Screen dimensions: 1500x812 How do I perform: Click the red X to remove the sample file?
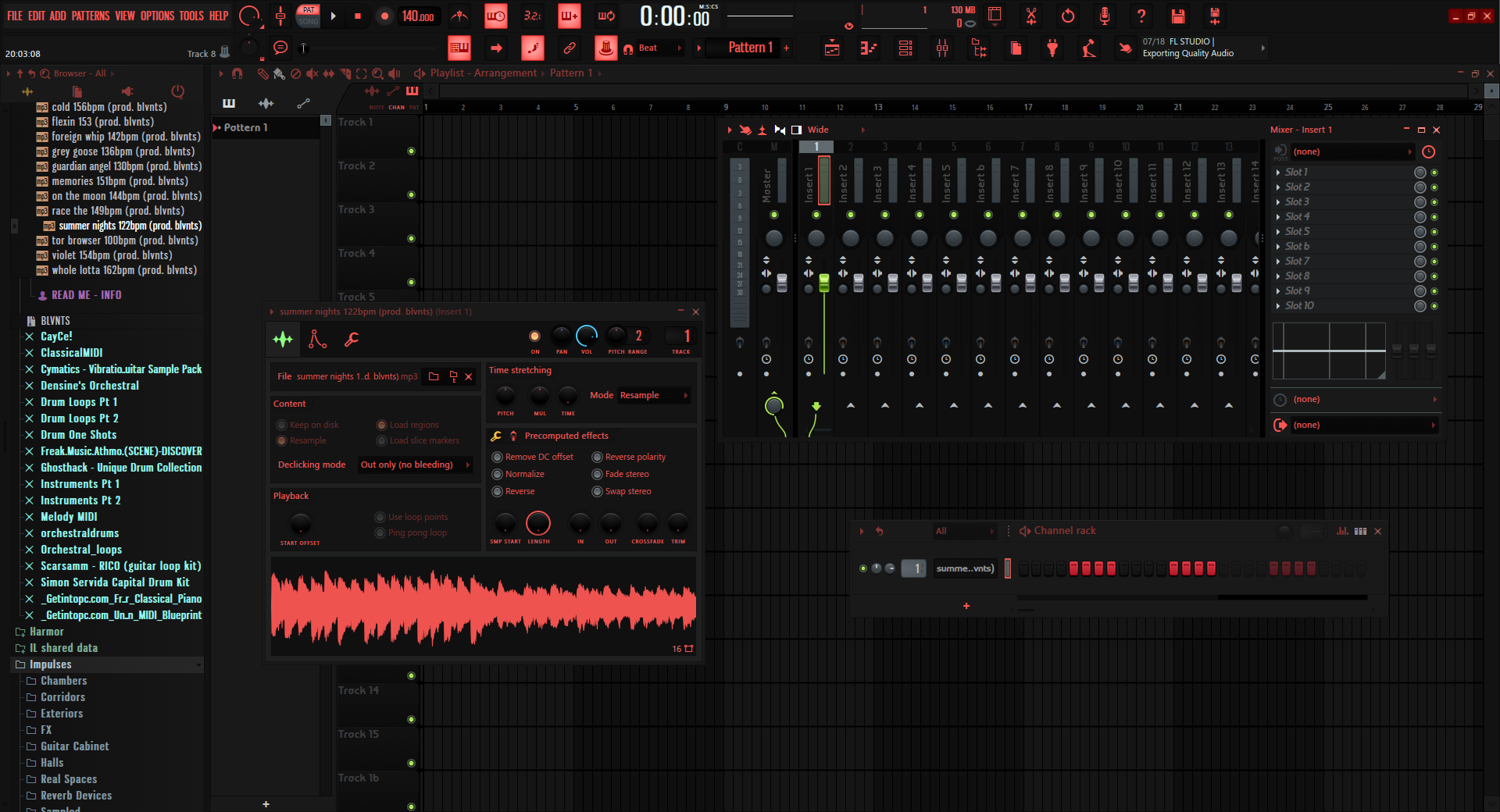tap(469, 376)
